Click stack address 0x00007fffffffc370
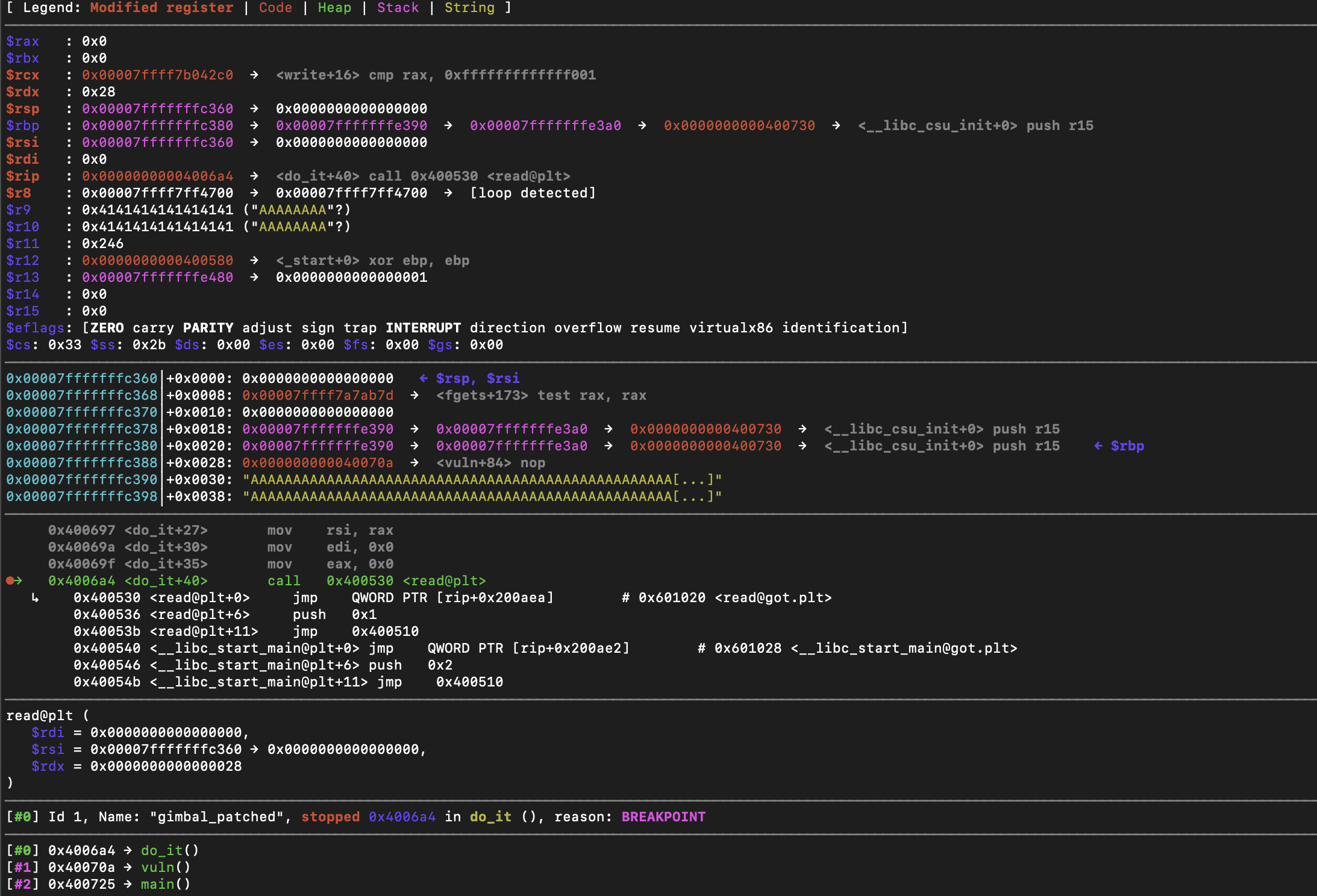 (81, 412)
